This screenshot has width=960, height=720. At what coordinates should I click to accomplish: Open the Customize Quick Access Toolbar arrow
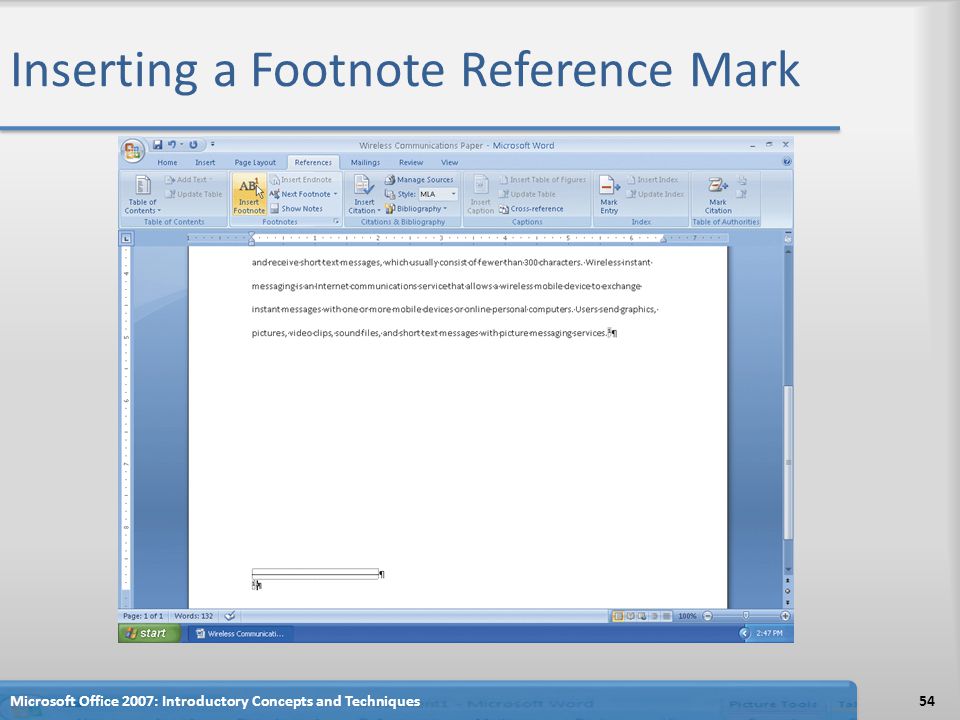click(212, 144)
